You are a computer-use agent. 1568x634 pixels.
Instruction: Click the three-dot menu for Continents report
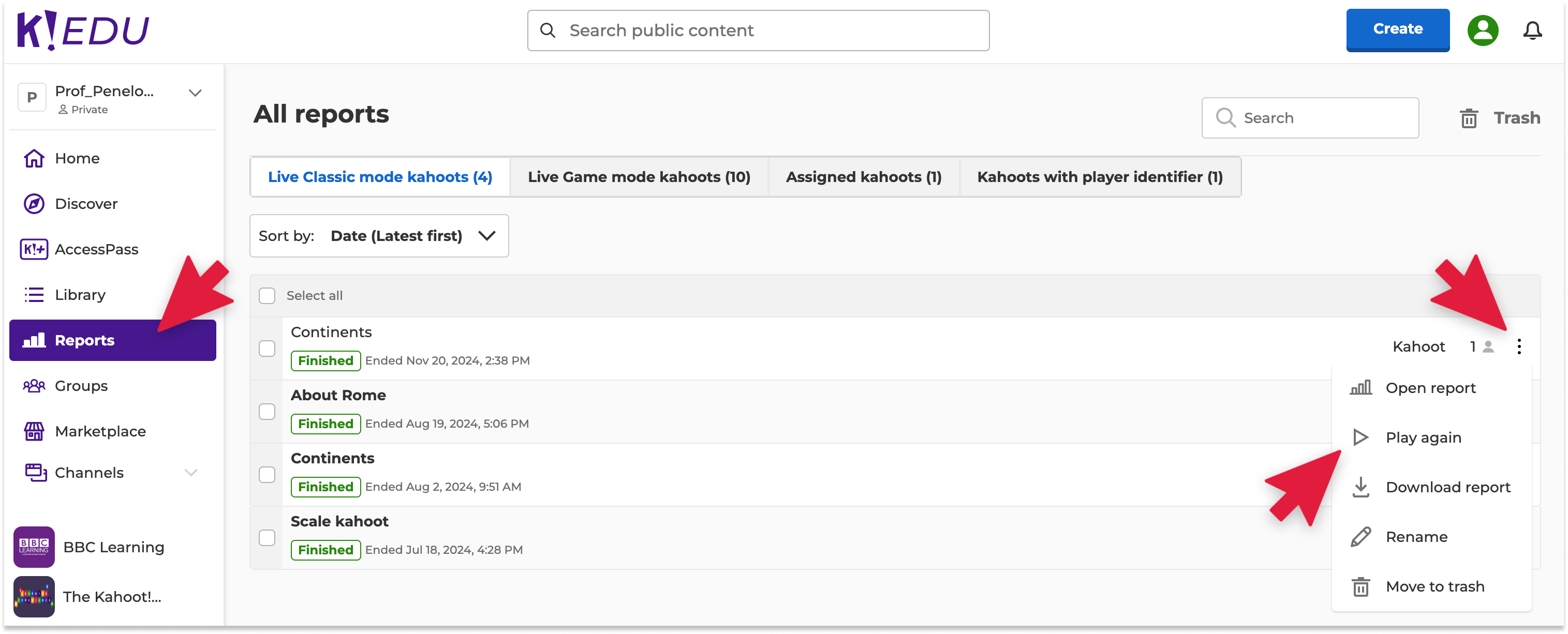(1519, 346)
